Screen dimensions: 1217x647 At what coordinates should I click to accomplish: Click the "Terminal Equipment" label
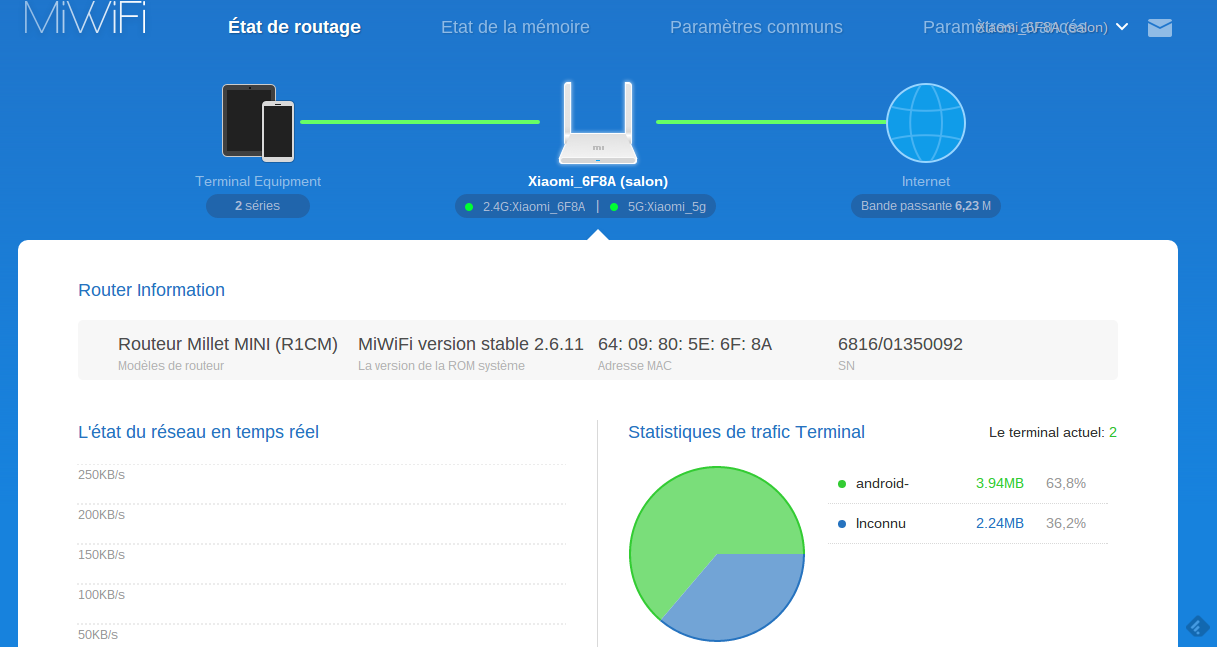tap(258, 181)
